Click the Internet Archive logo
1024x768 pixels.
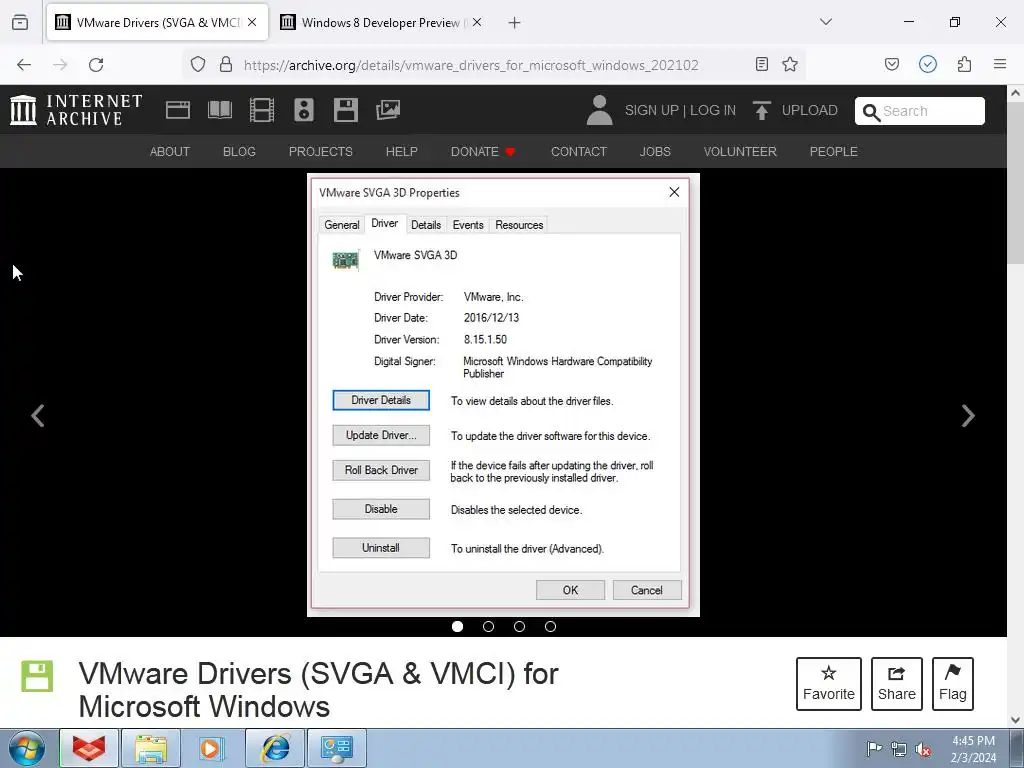[76, 110]
